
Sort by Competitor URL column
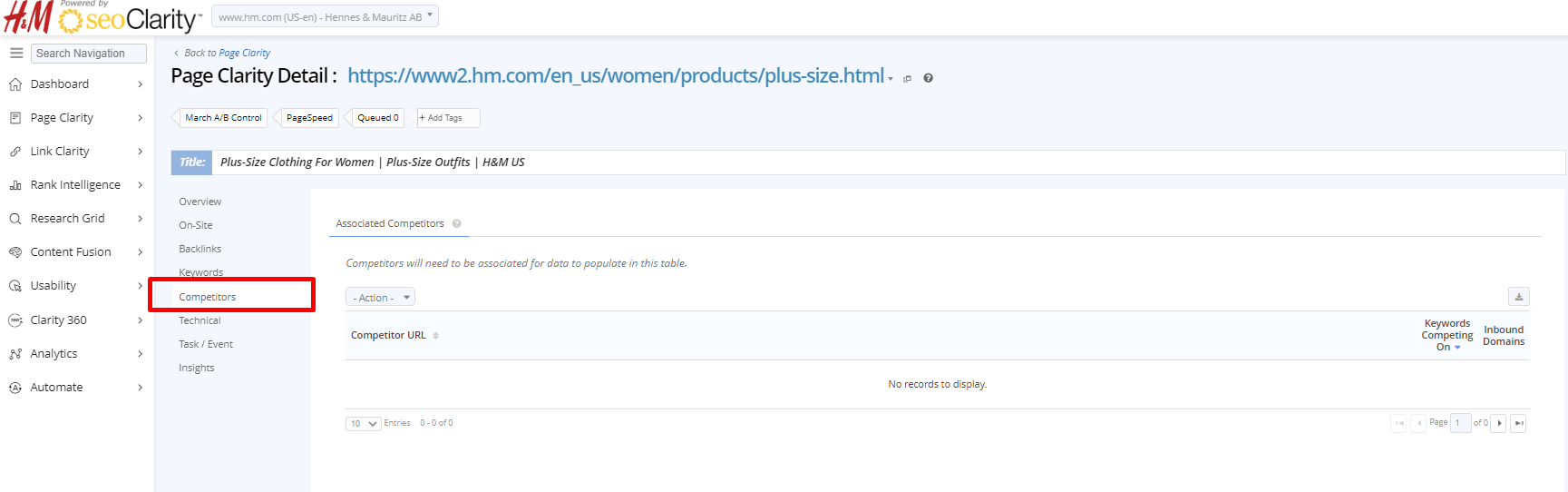[388, 336]
